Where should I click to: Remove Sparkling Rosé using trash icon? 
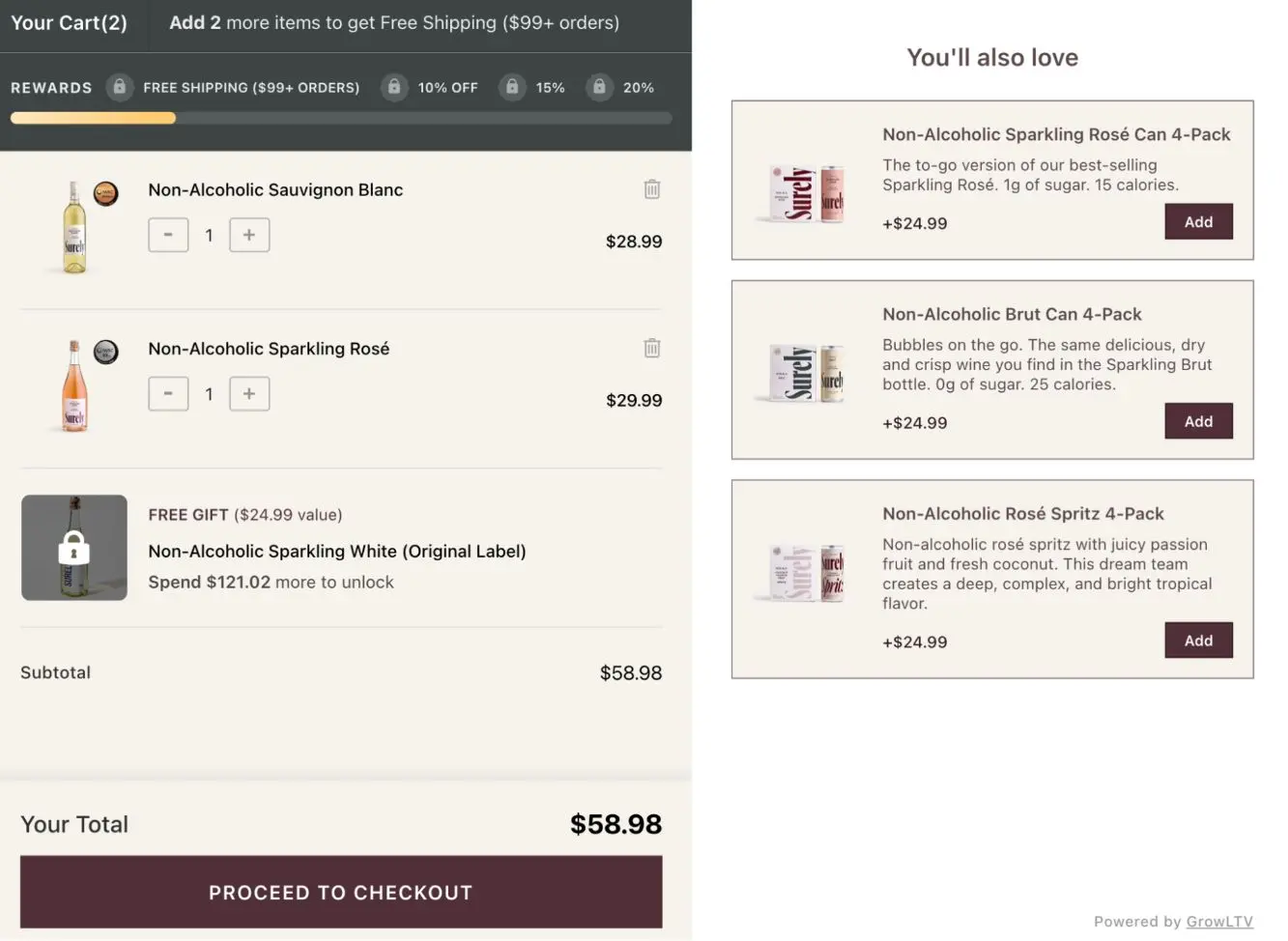(652, 348)
